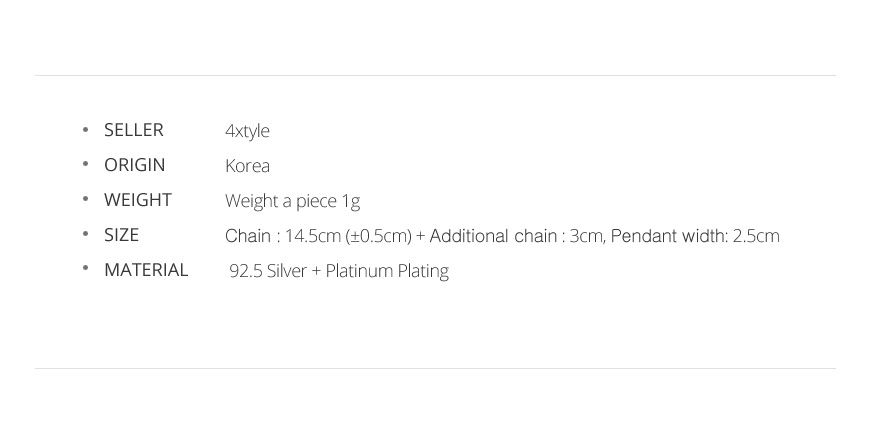Click the text Weight a piece 1g

click(x=292, y=201)
